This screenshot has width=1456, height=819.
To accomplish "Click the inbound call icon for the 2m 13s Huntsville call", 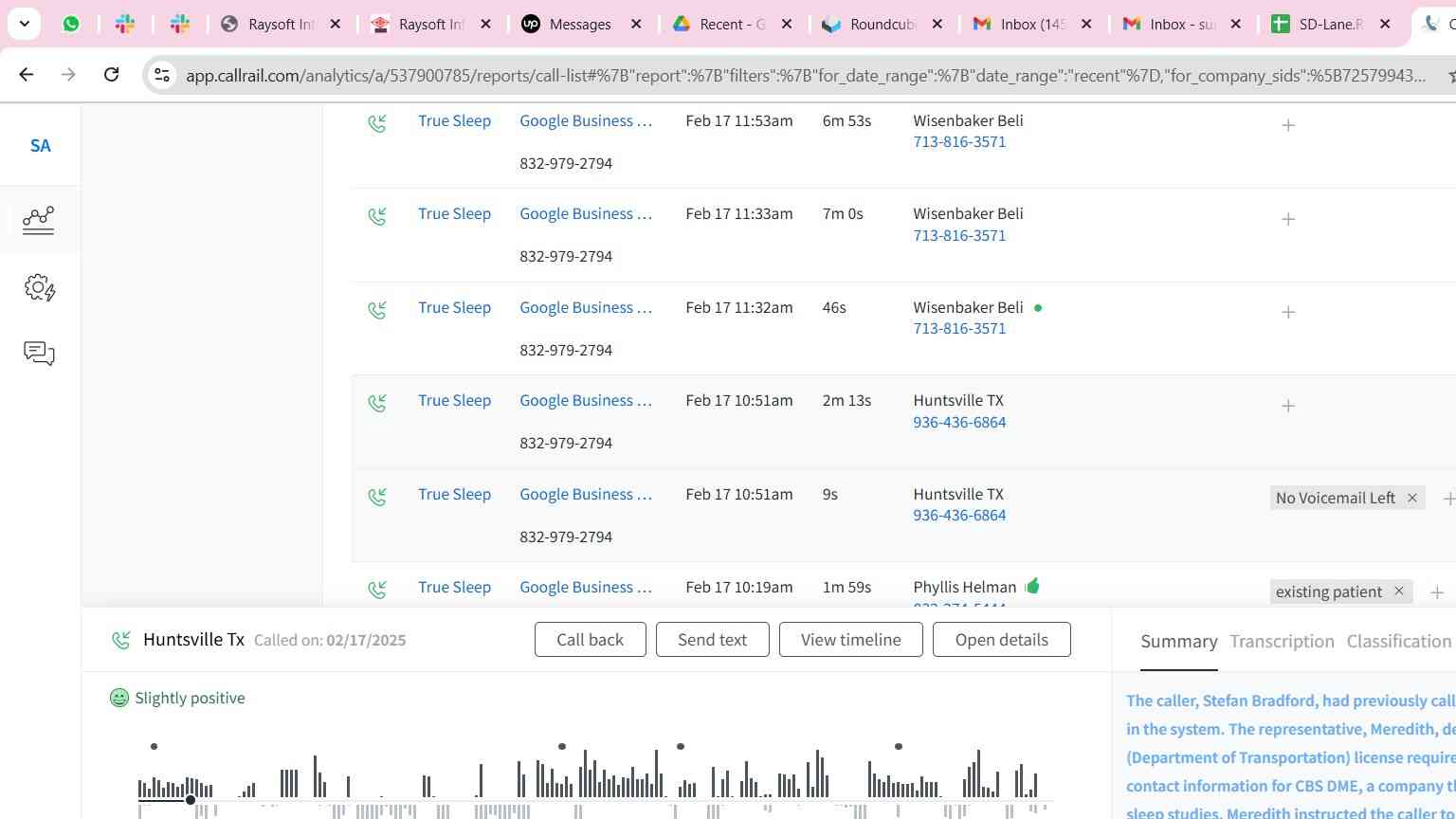I will 377,403.
